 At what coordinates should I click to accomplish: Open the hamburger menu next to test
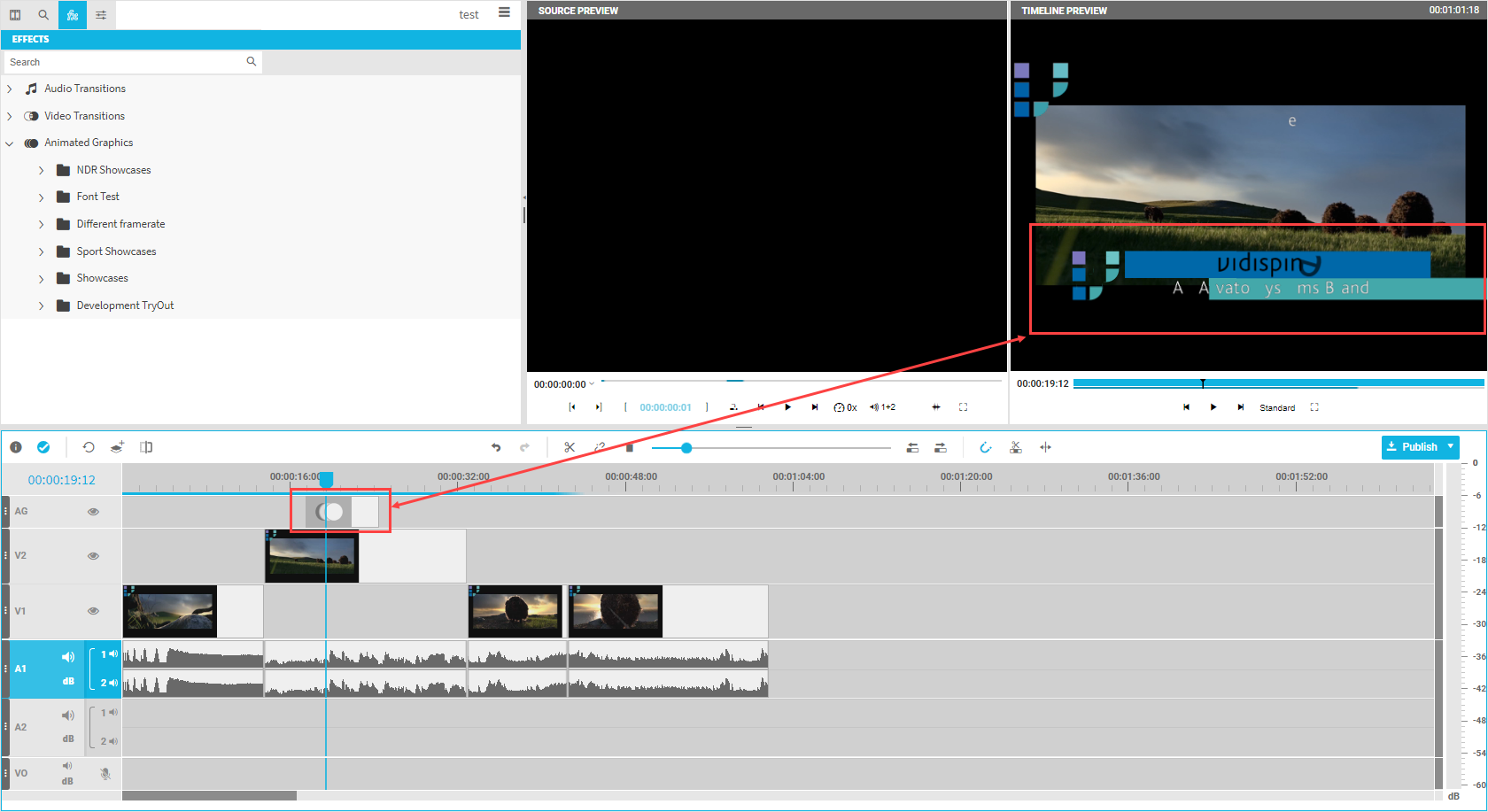pos(504,12)
